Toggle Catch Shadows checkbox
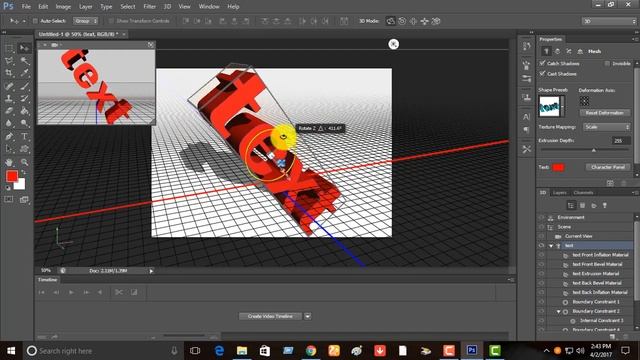The width and height of the screenshot is (640, 360). click(x=542, y=63)
